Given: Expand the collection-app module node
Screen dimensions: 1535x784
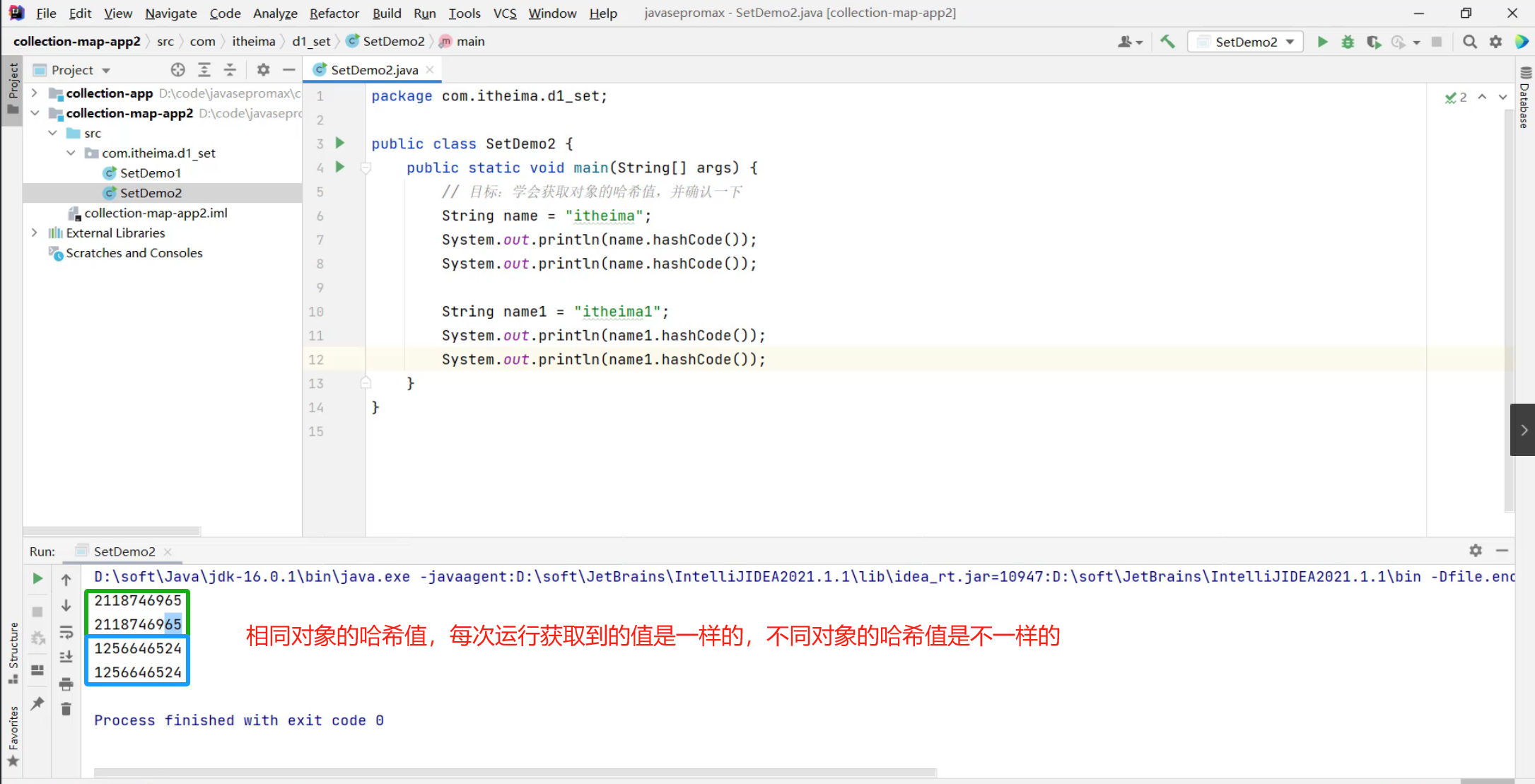Looking at the screenshot, I should [x=34, y=93].
